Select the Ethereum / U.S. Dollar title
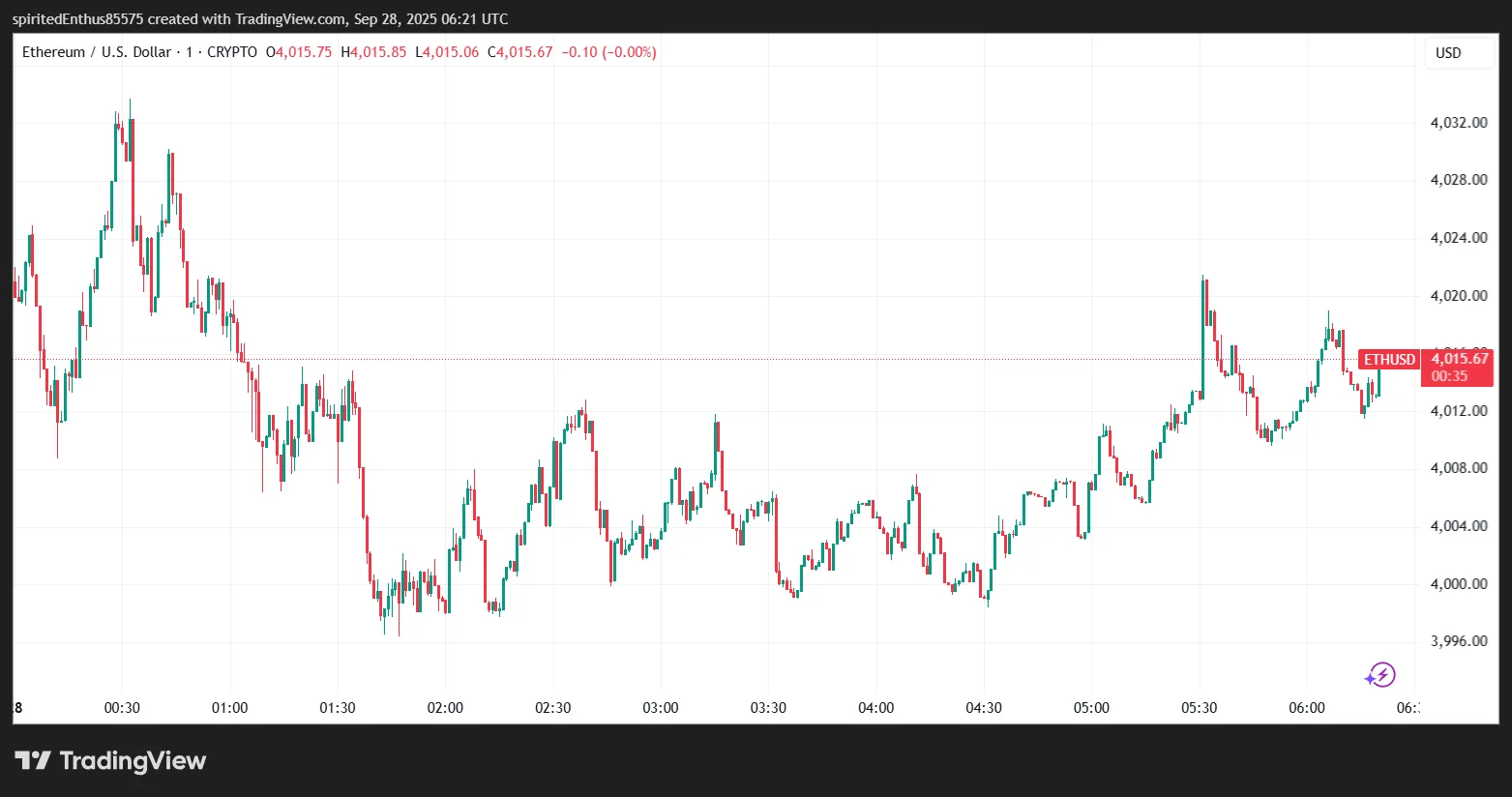 [x=96, y=52]
